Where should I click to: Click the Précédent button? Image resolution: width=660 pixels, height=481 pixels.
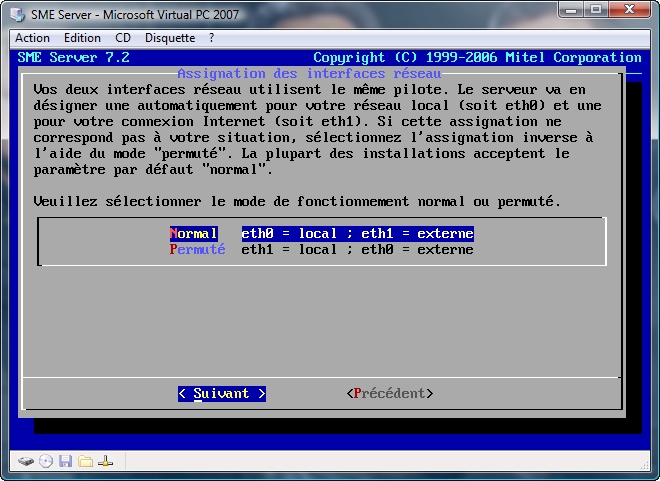390,393
